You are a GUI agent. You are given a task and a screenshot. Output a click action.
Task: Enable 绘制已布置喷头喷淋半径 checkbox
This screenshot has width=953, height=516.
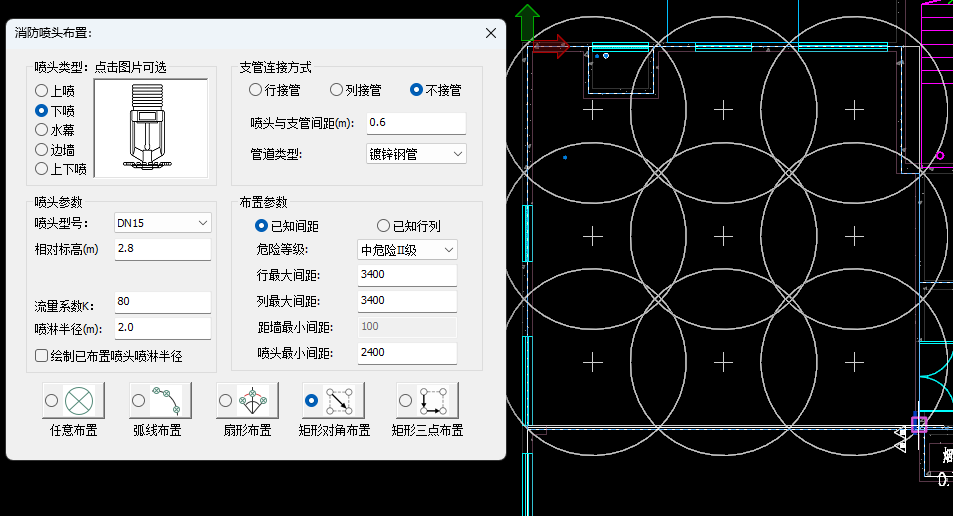pos(42,356)
